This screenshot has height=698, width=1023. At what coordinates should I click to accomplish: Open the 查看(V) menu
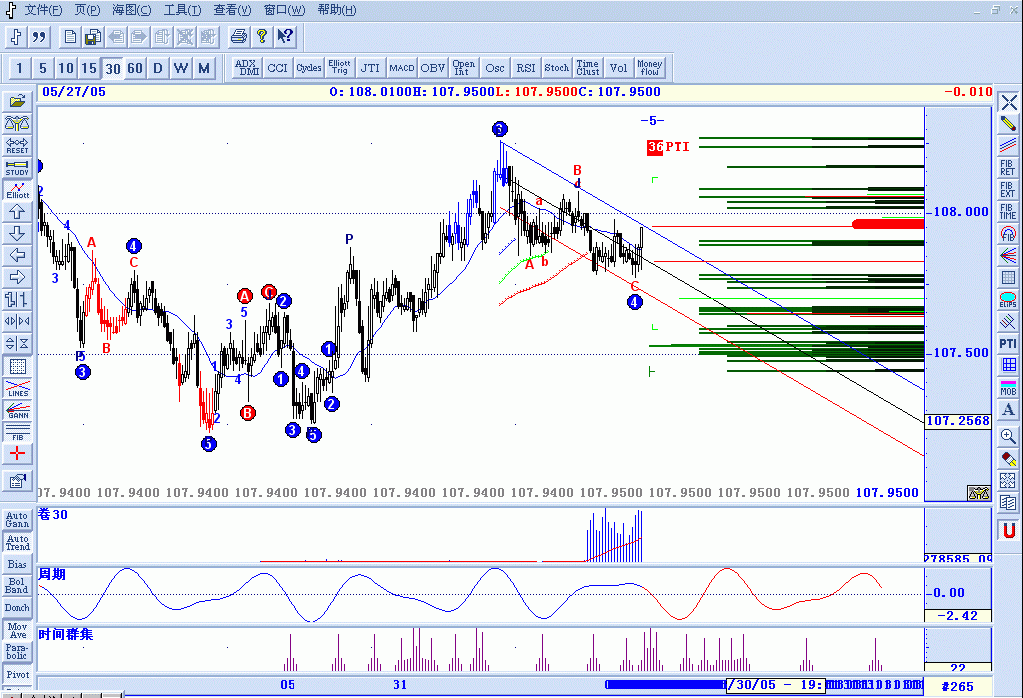232,10
